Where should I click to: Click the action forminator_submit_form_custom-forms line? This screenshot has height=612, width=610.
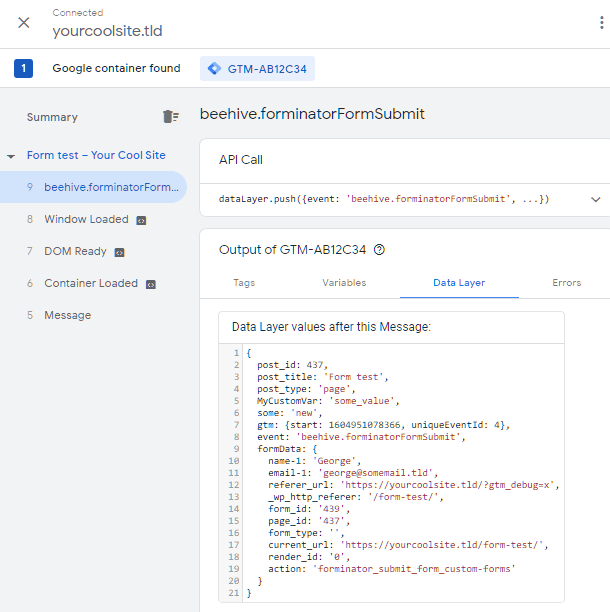pyautogui.click(x=391, y=569)
